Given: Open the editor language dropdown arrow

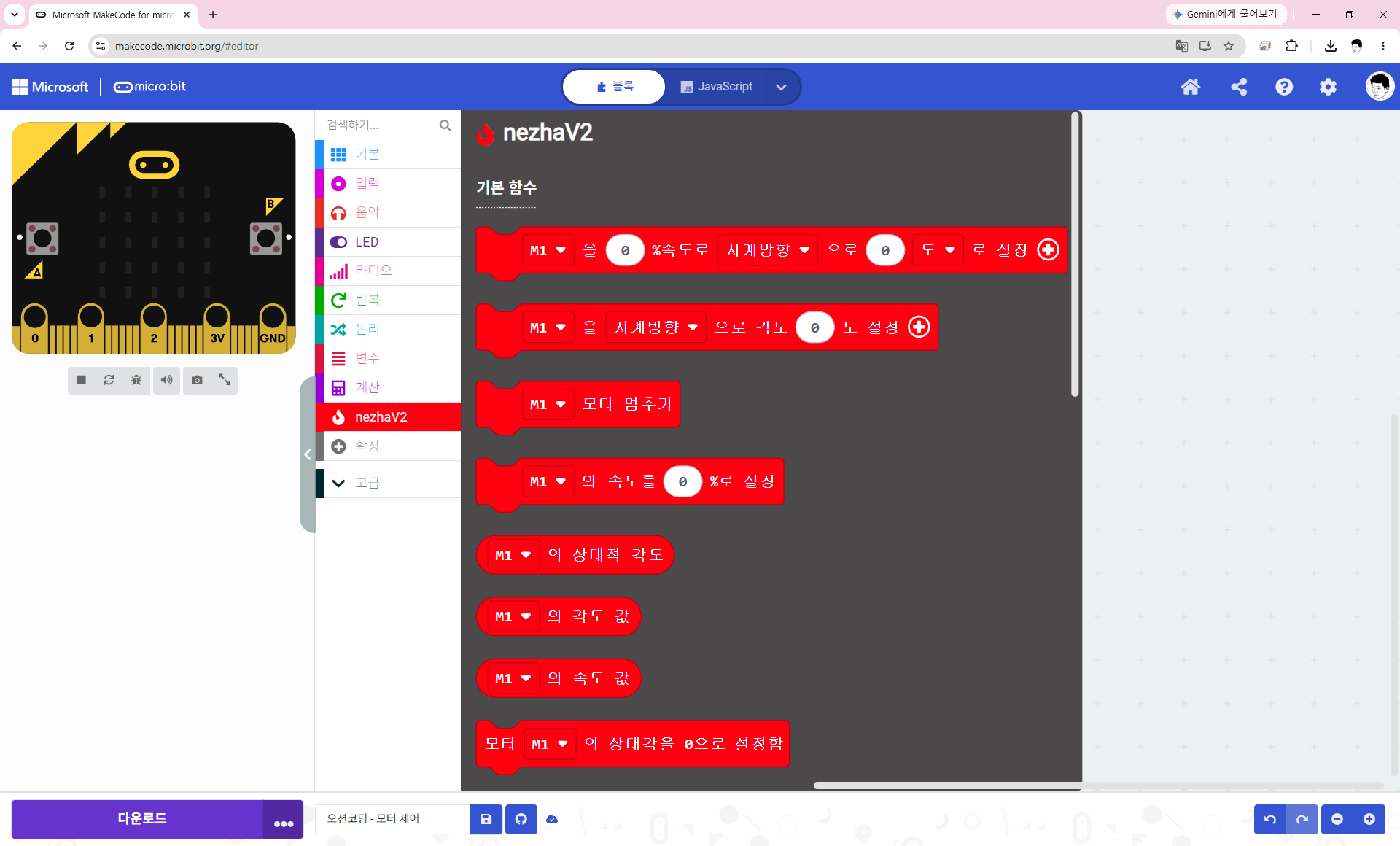Looking at the screenshot, I should pos(781,87).
